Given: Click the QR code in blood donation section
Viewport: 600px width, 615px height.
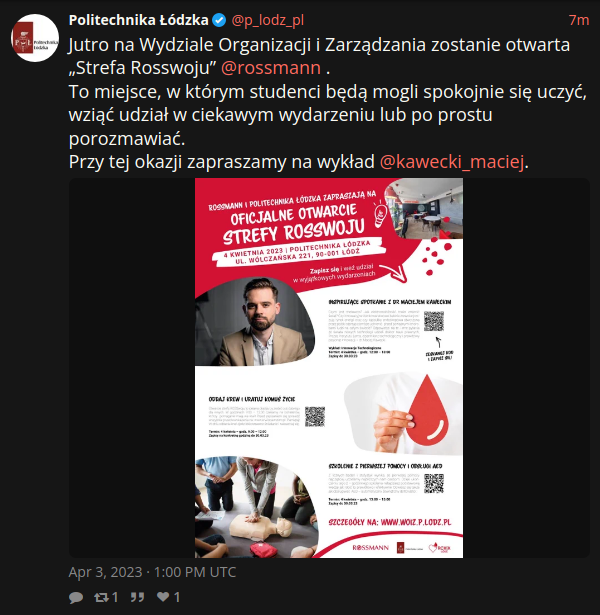Looking at the screenshot, I should pyautogui.click(x=315, y=417).
